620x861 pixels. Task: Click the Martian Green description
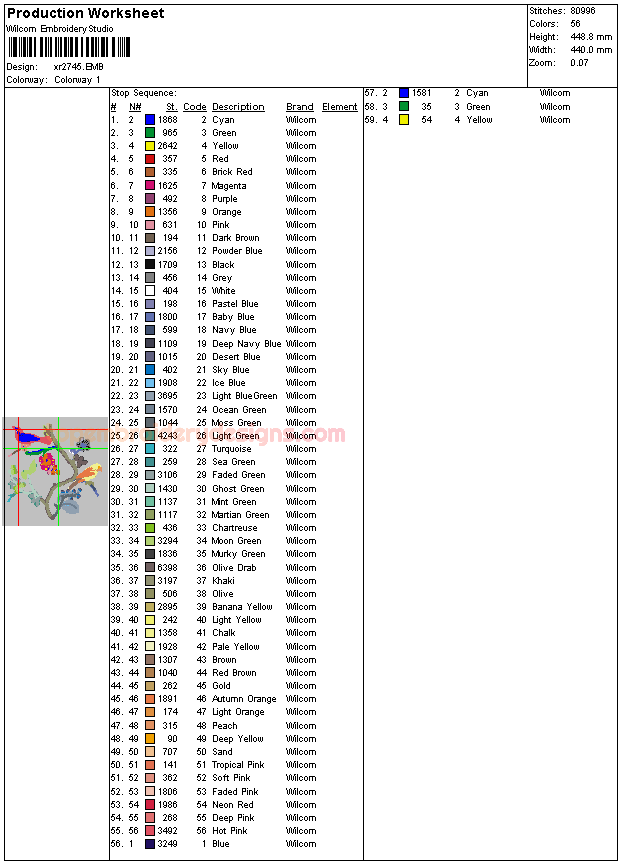click(241, 515)
